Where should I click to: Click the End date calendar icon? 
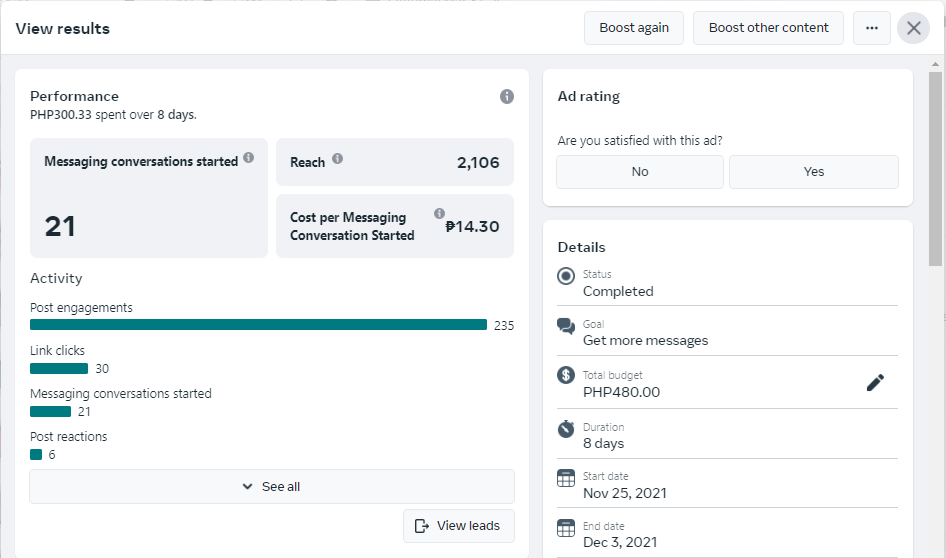click(x=566, y=527)
